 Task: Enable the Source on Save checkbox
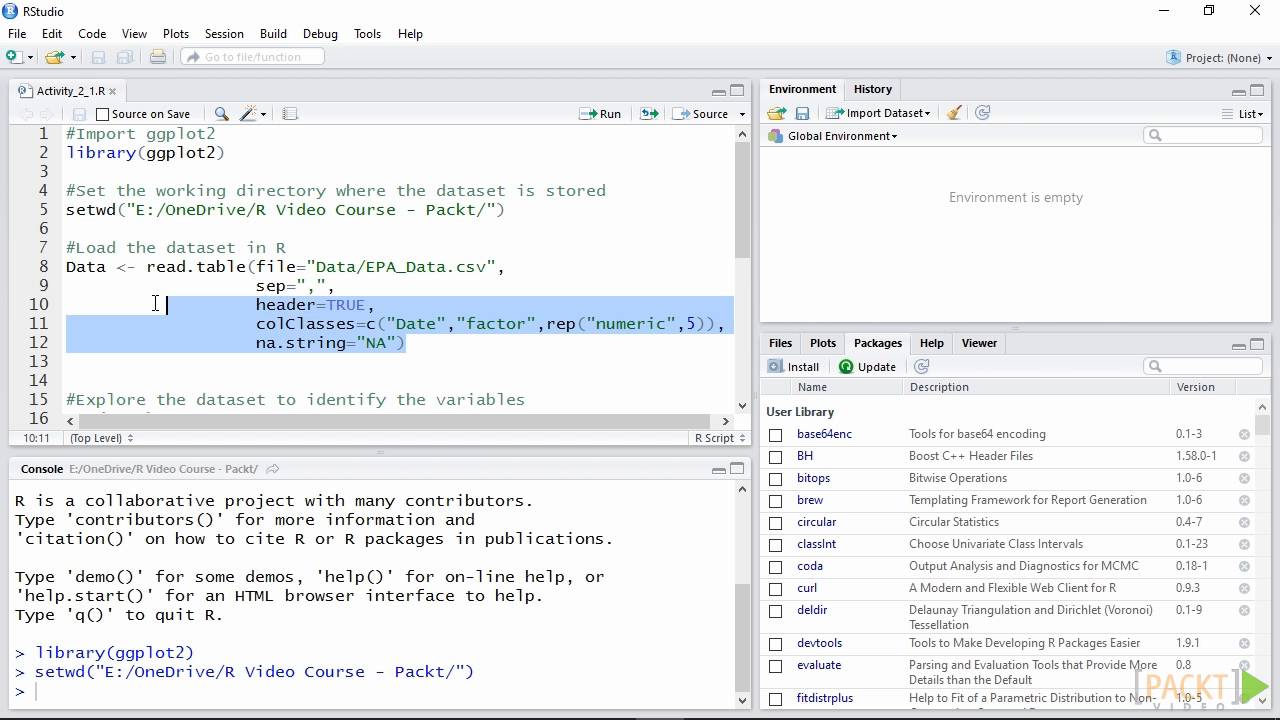pos(102,114)
